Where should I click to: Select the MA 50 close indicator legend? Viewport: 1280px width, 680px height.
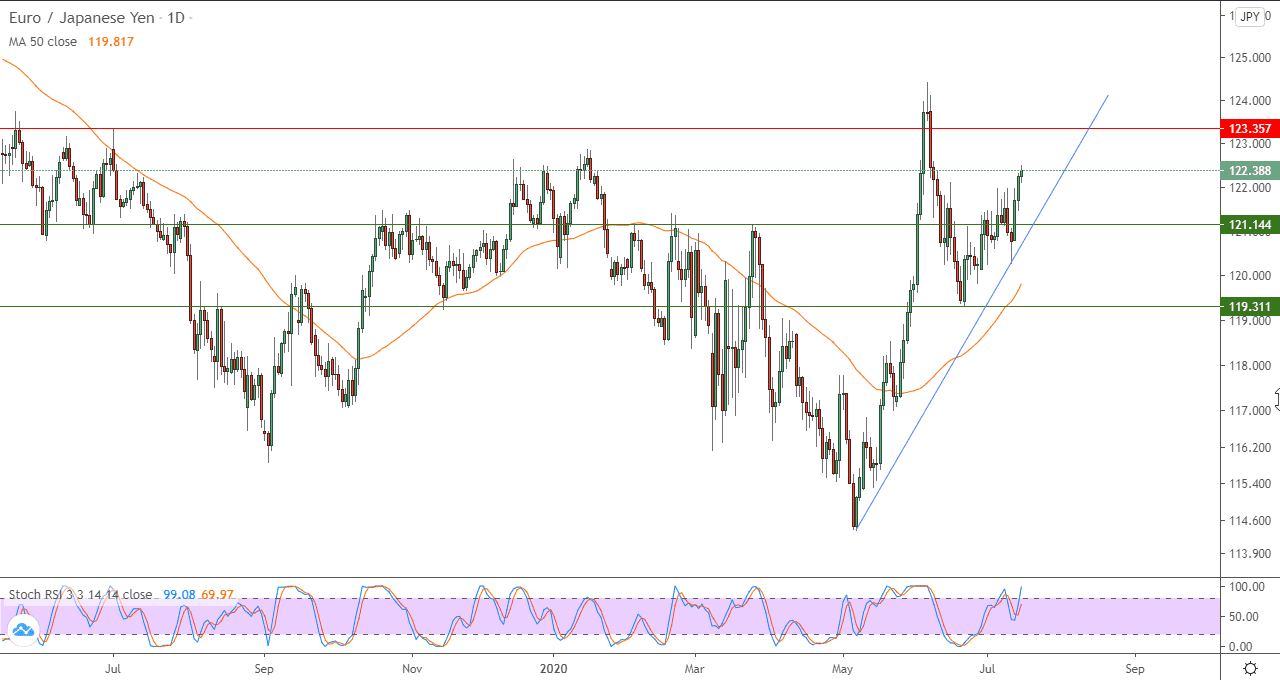pyautogui.click(x=43, y=42)
